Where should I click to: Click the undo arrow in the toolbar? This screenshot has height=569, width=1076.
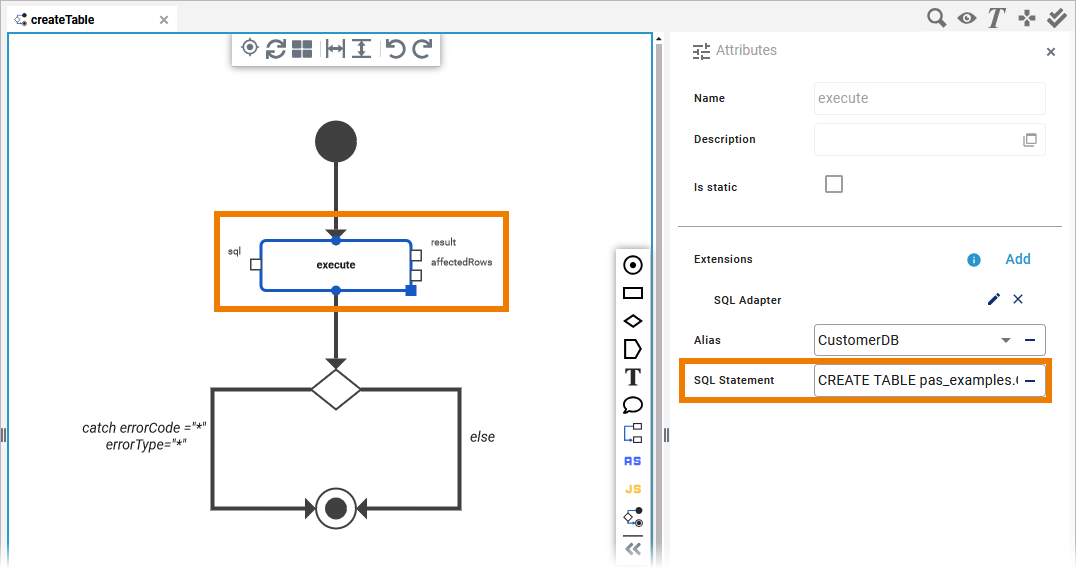pos(396,48)
